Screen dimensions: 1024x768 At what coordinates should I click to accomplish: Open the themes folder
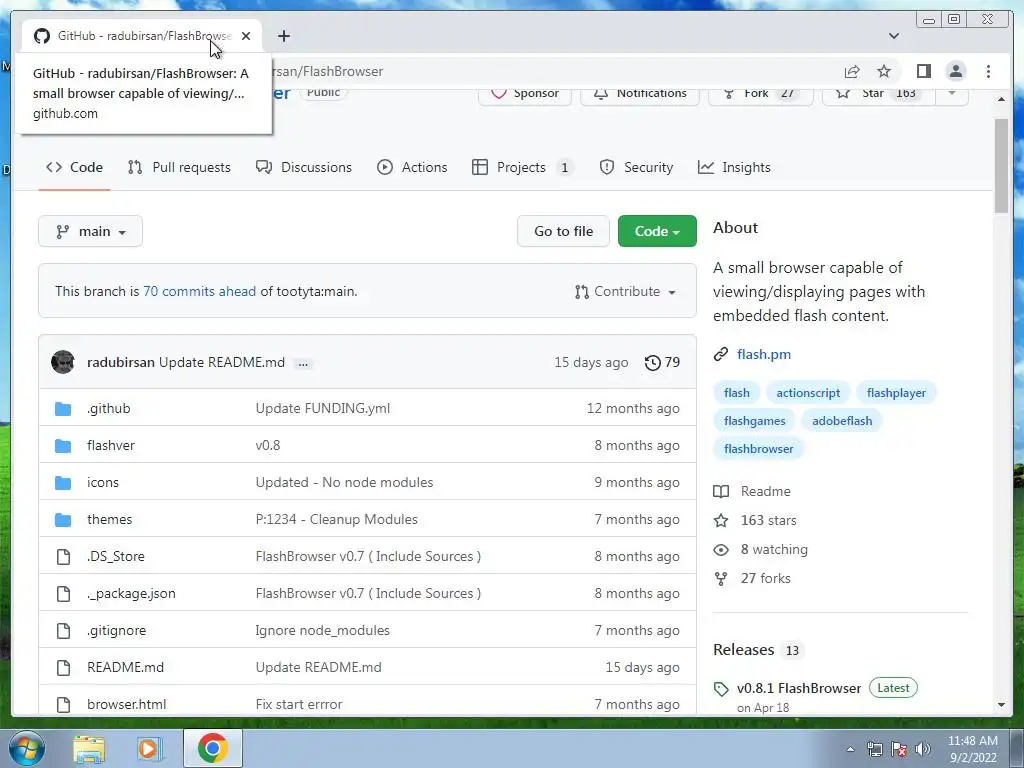coord(109,519)
